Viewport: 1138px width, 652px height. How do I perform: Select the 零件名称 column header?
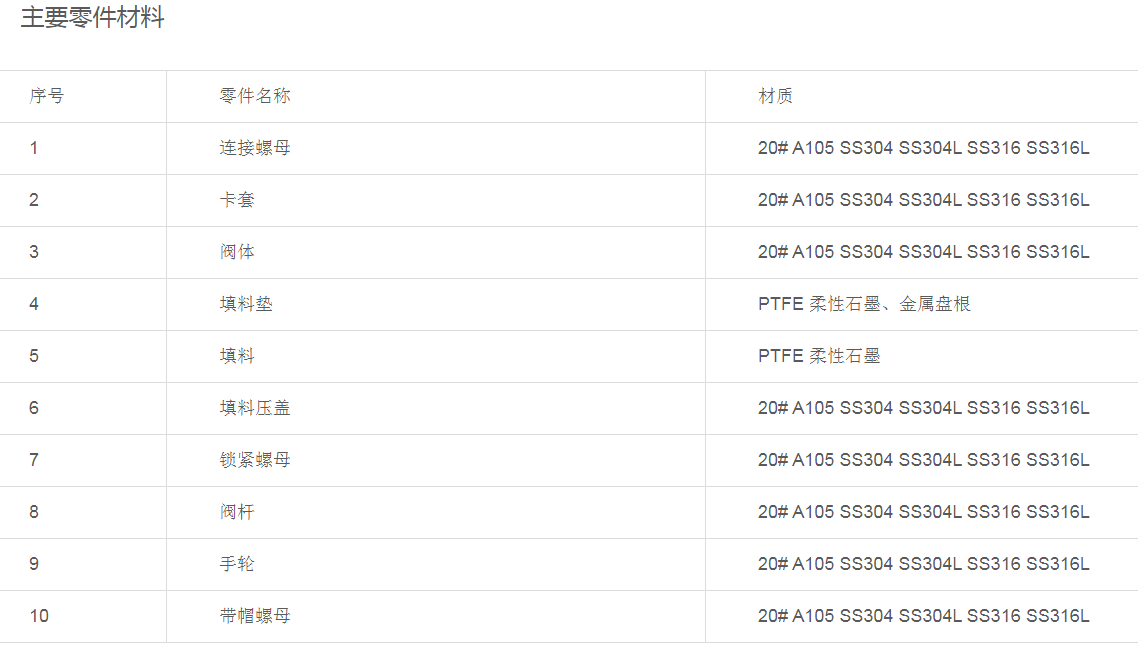[255, 96]
